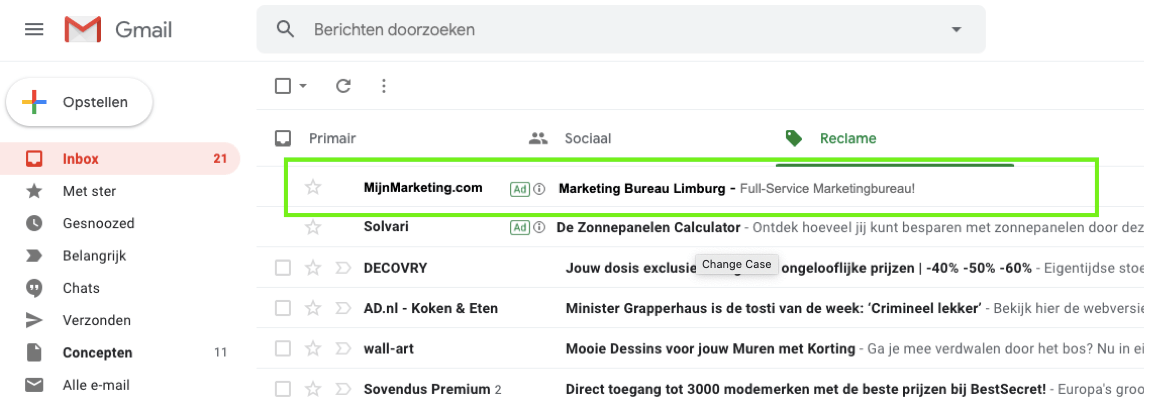Screen dimensions: 1169x404
Task: Click the search magnifier icon
Action: tap(285, 30)
